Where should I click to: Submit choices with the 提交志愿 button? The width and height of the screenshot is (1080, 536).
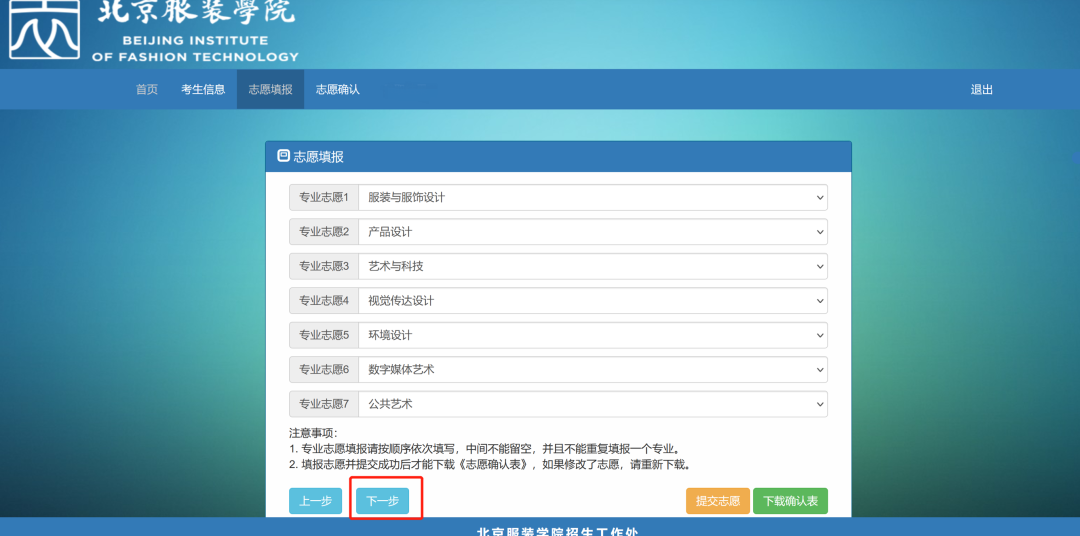(x=718, y=501)
